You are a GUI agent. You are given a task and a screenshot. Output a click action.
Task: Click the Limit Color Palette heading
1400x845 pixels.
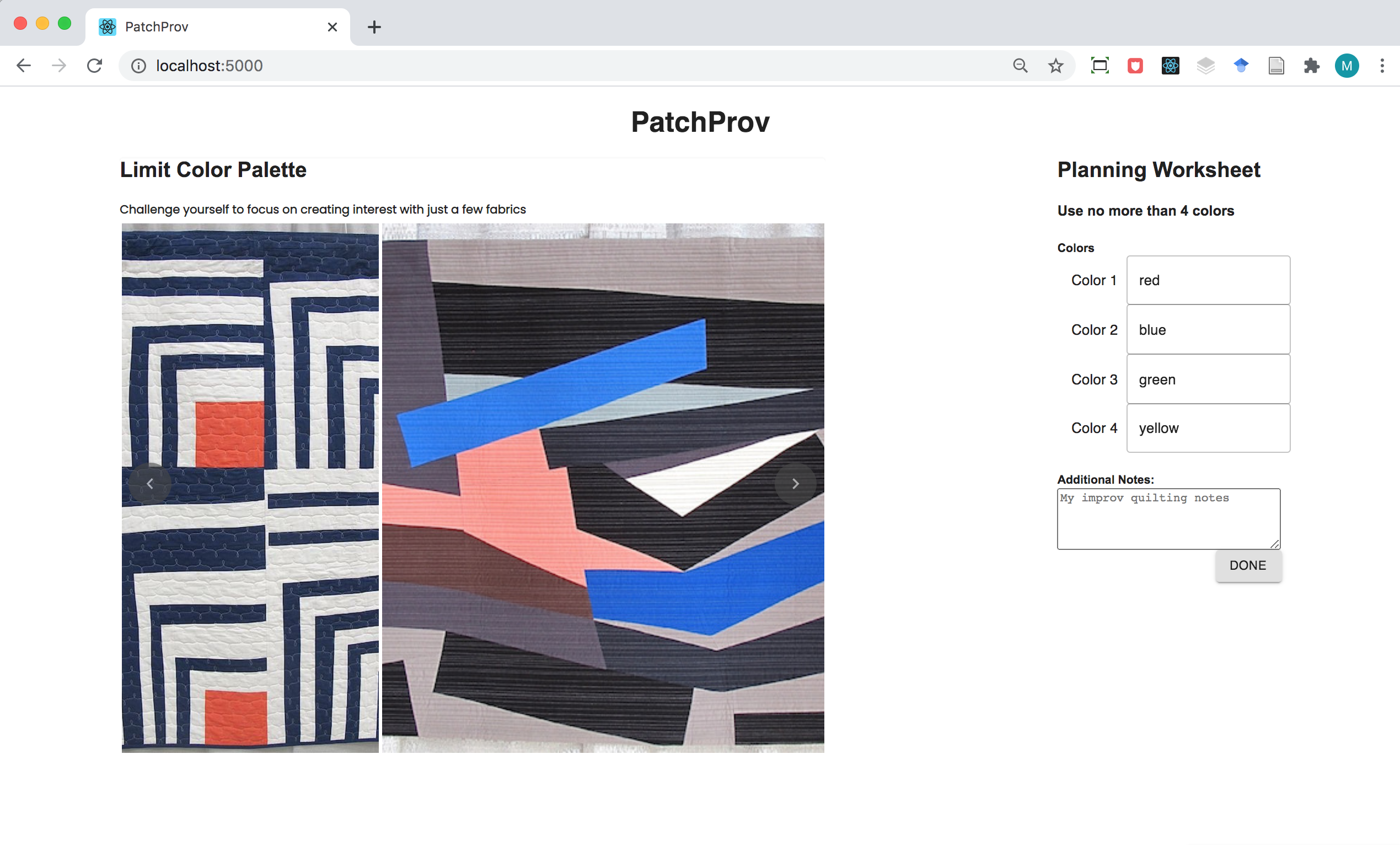point(213,170)
